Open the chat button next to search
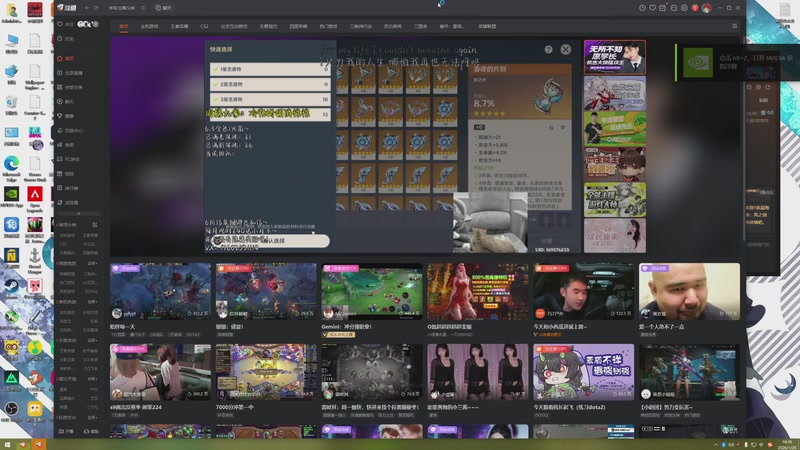This screenshot has height=450, width=800. pyautogui.click(x=164, y=8)
